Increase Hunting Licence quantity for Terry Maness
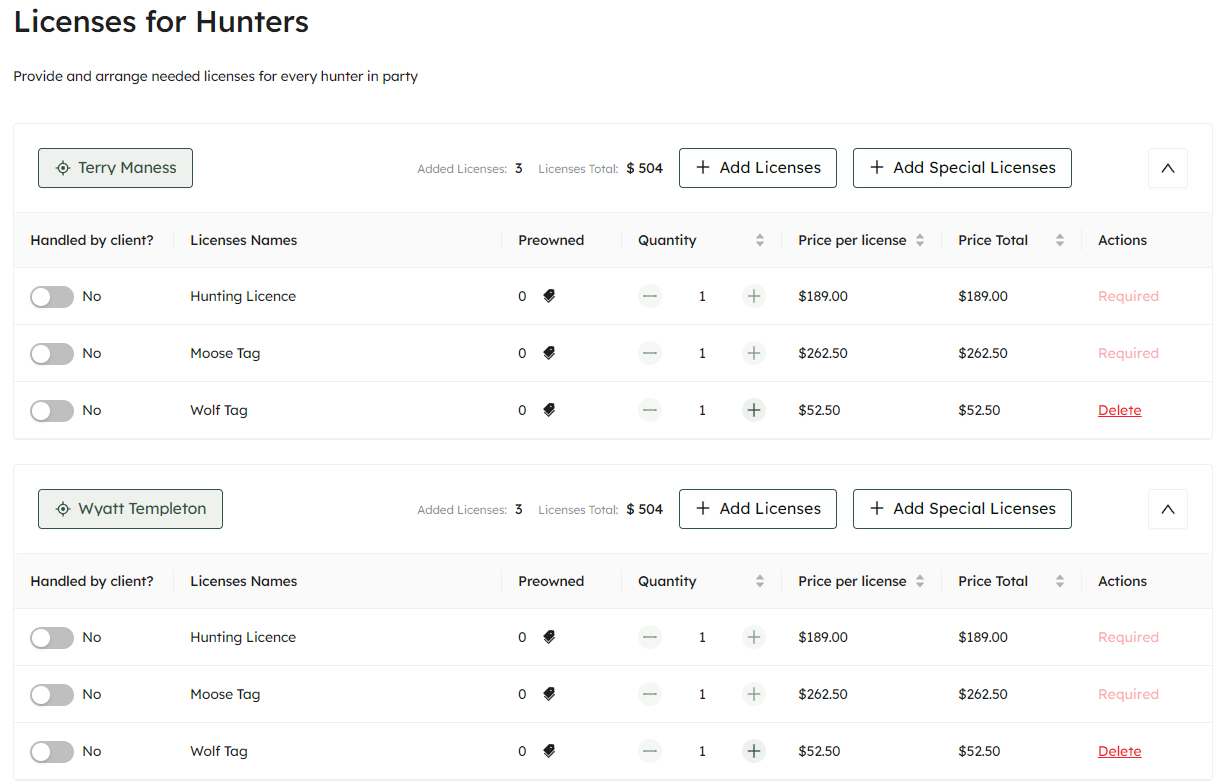Image resolution: width=1216 pixels, height=782 pixels. pyautogui.click(x=754, y=296)
